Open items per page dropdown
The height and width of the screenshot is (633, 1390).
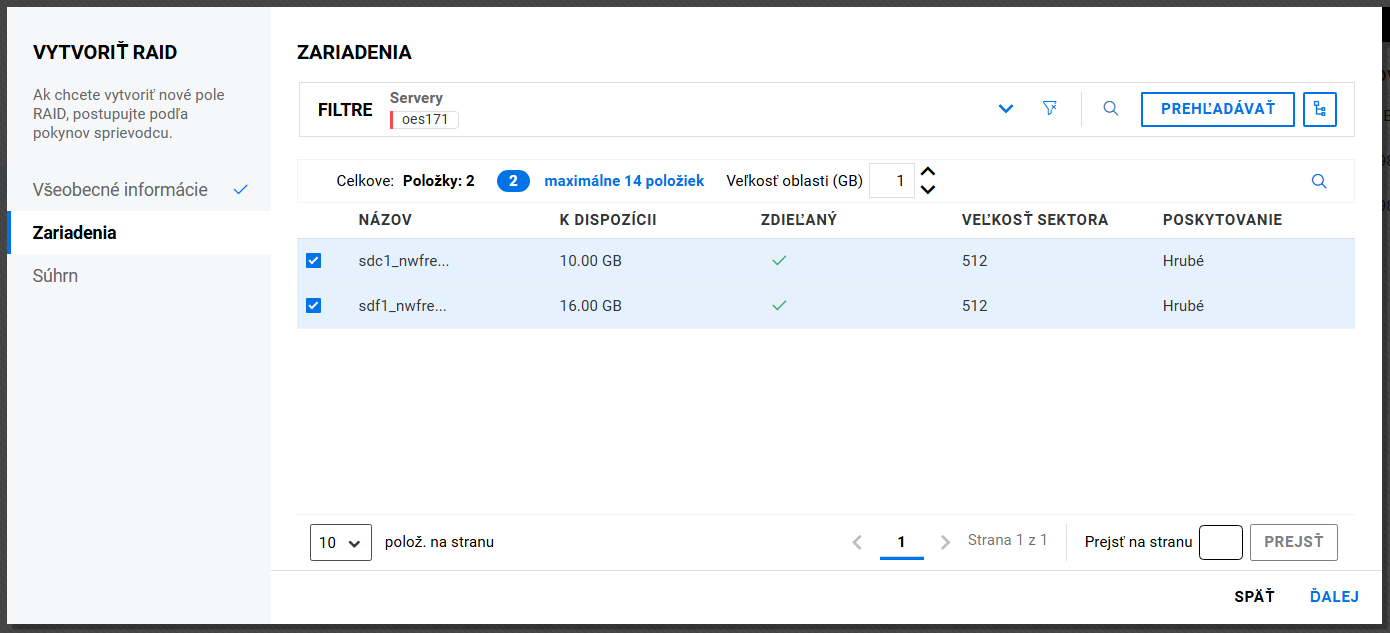(340, 542)
